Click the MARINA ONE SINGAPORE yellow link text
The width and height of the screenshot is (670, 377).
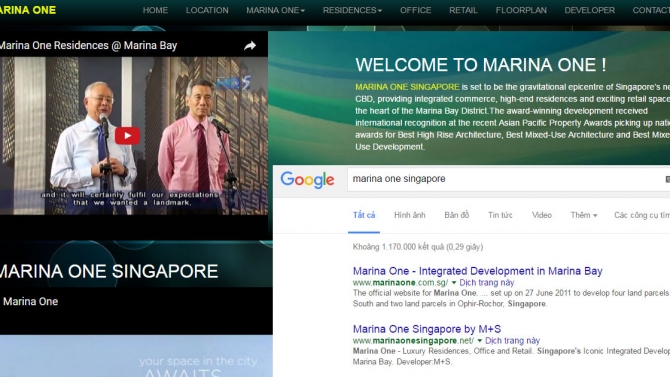(407, 87)
